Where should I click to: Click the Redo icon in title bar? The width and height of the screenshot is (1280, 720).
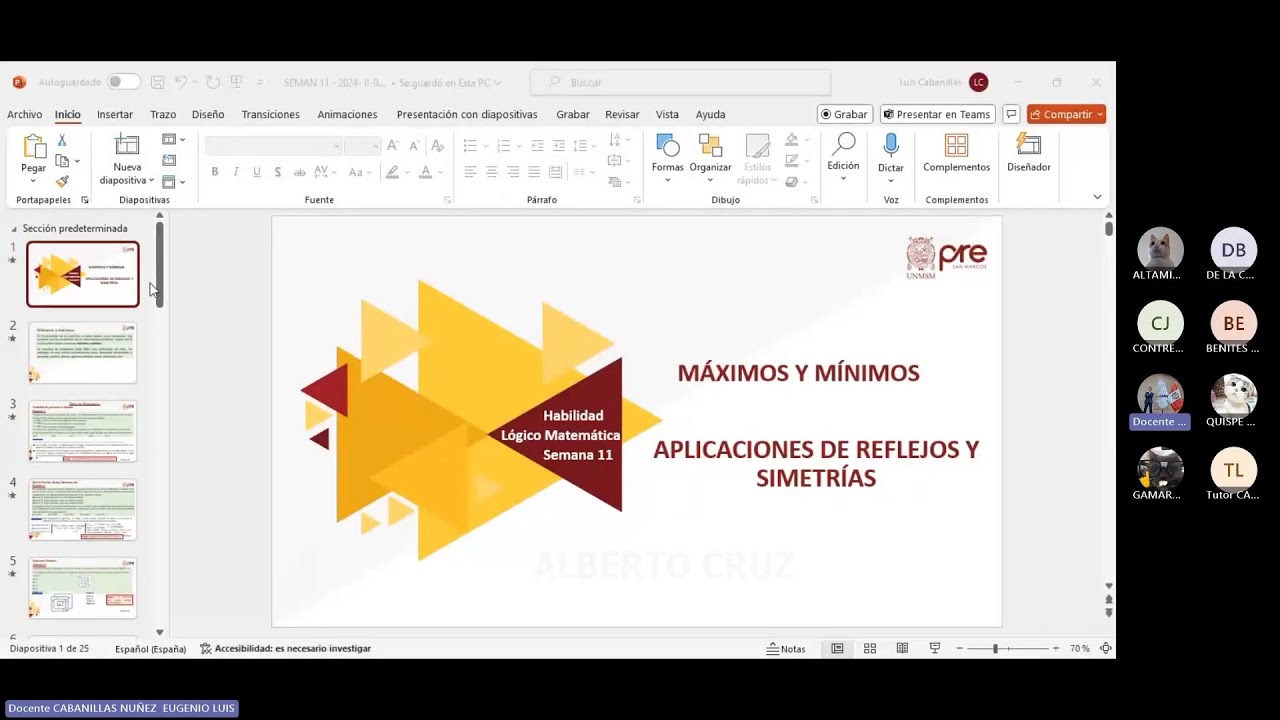pyautogui.click(x=213, y=82)
